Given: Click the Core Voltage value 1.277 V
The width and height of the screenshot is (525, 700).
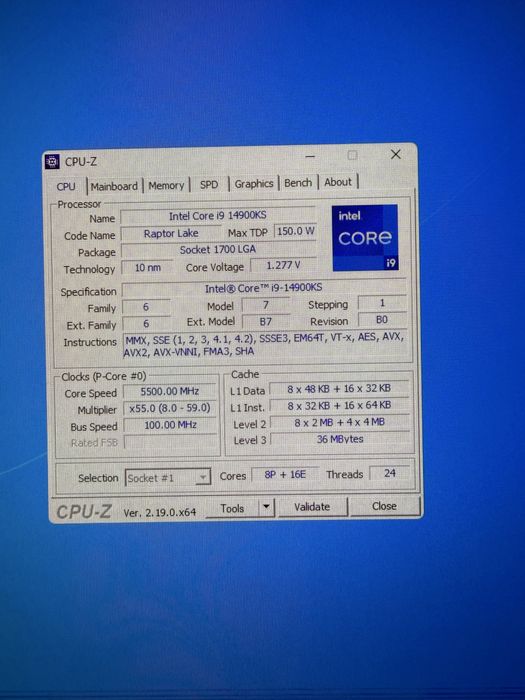Looking at the screenshot, I should [283, 265].
